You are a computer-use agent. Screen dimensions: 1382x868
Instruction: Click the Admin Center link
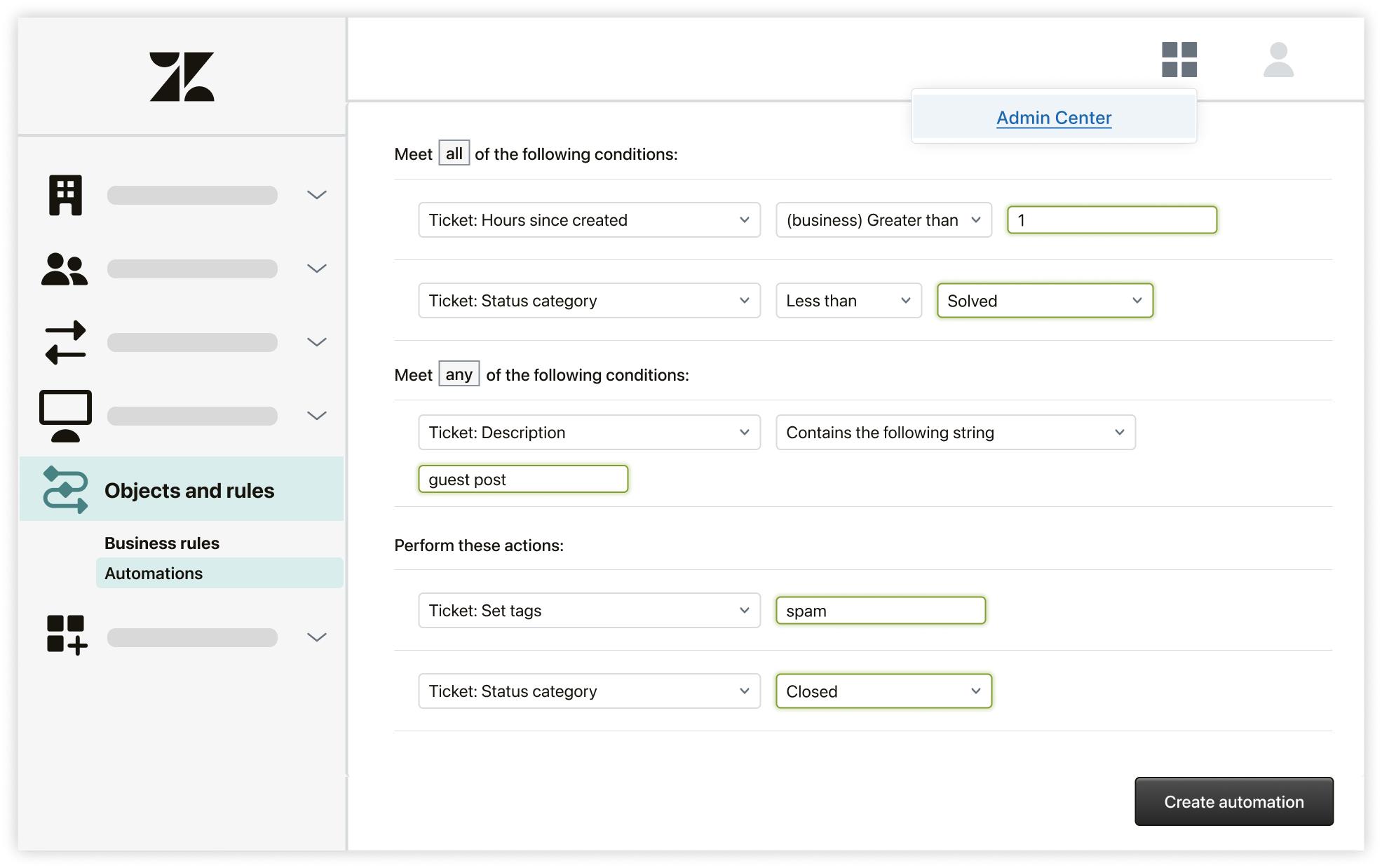[1053, 117]
